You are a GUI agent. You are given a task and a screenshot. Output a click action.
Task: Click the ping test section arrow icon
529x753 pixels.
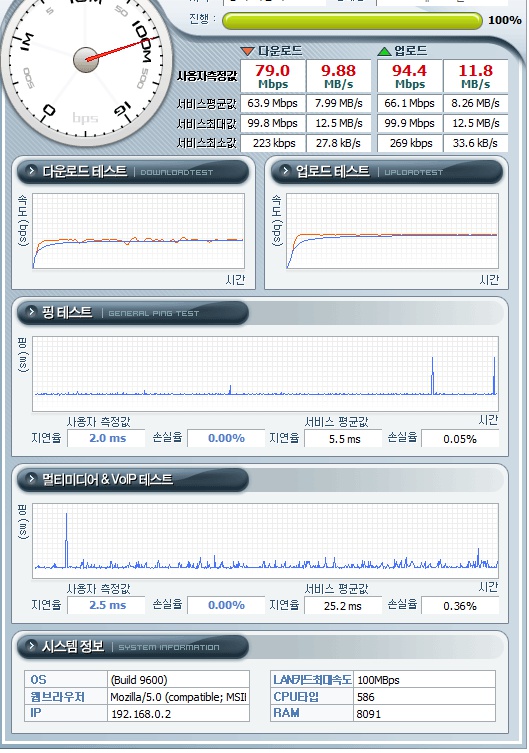tap(31, 312)
